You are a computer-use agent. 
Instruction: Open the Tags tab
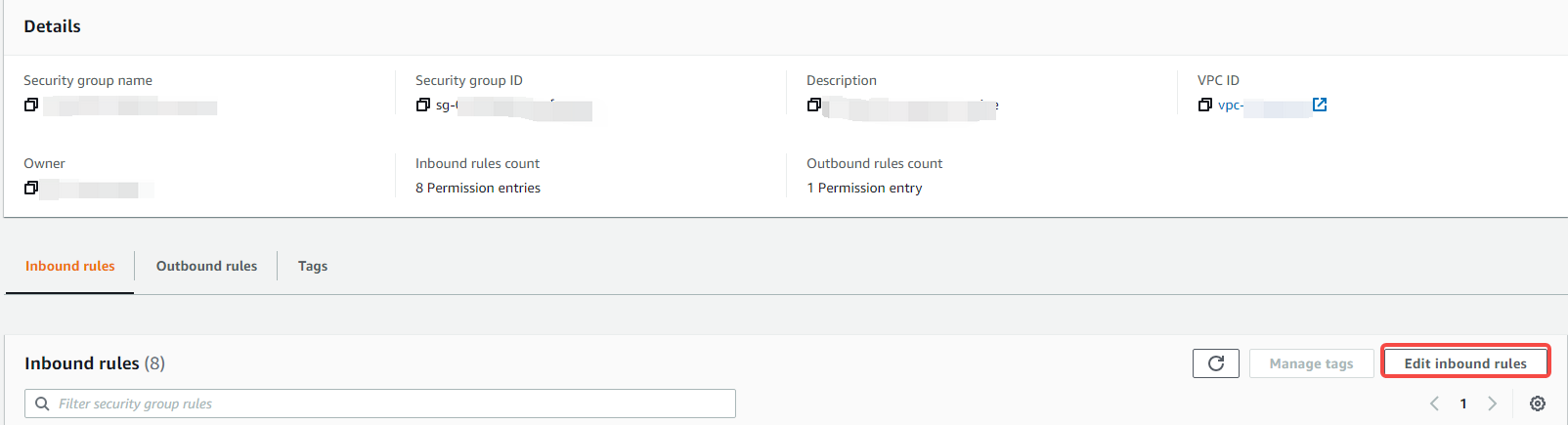click(313, 266)
